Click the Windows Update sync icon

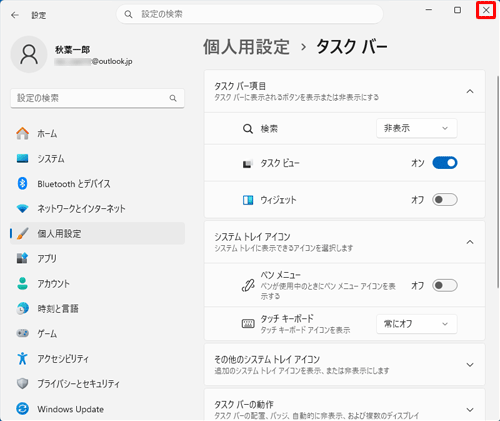[22, 409]
